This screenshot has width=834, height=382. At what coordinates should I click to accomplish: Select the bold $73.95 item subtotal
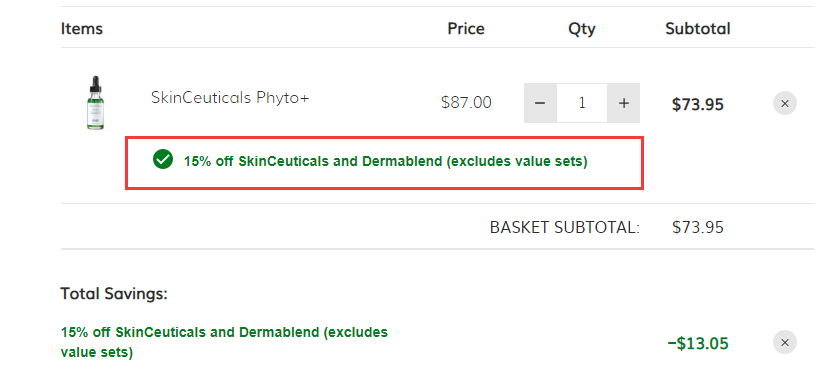pos(698,104)
